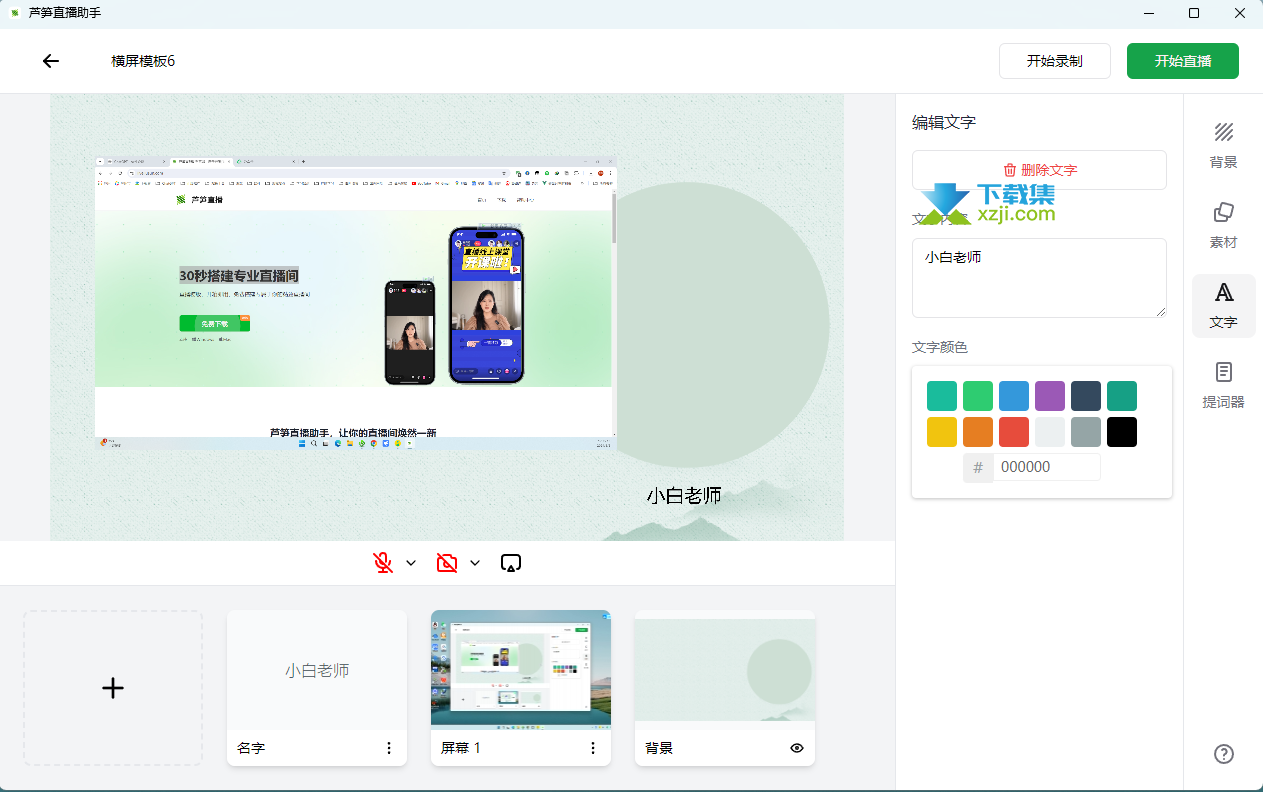Viewport: 1263px width, 792px height.
Task: Click the screen share icon
Action: pos(511,563)
